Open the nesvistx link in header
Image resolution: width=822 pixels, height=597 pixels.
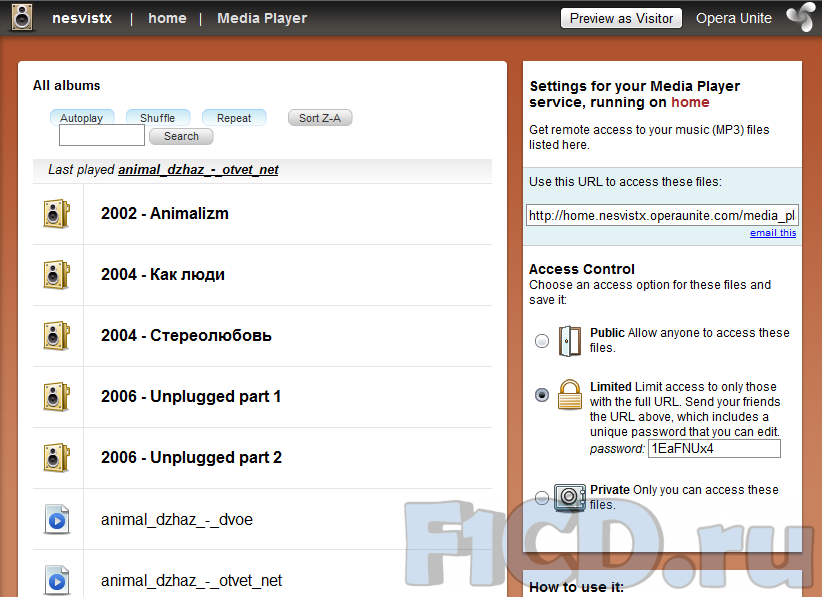(x=82, y=18)
